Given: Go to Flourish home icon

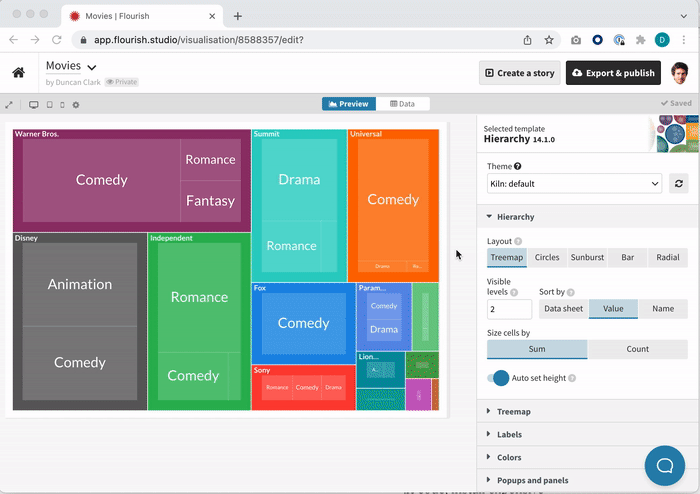Looking at the screenshot, I should [x=18, y=73].
